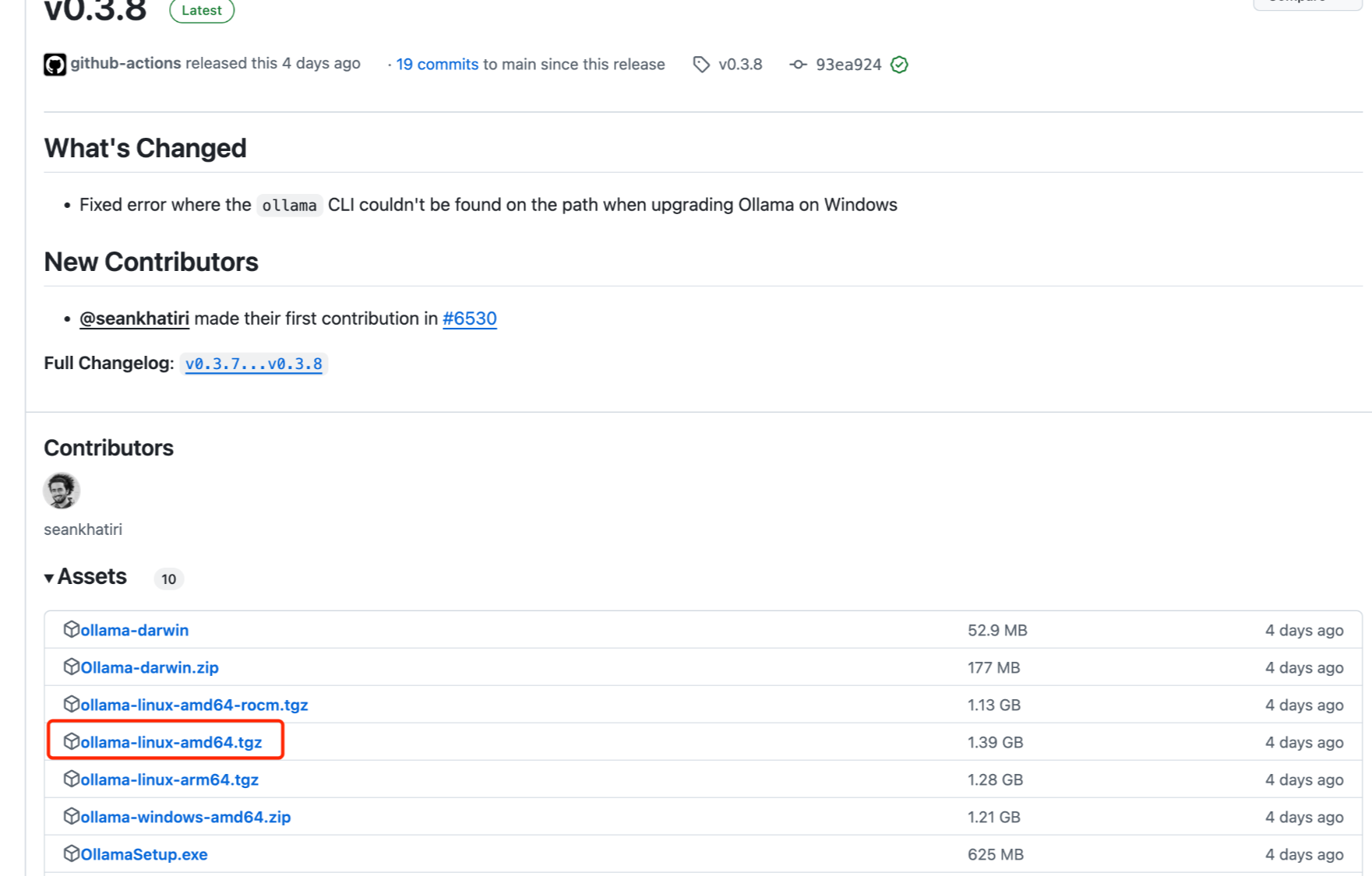Open the @seankhatiri mention link
This screenshot has height=876, width=1372.
[134, 318]
